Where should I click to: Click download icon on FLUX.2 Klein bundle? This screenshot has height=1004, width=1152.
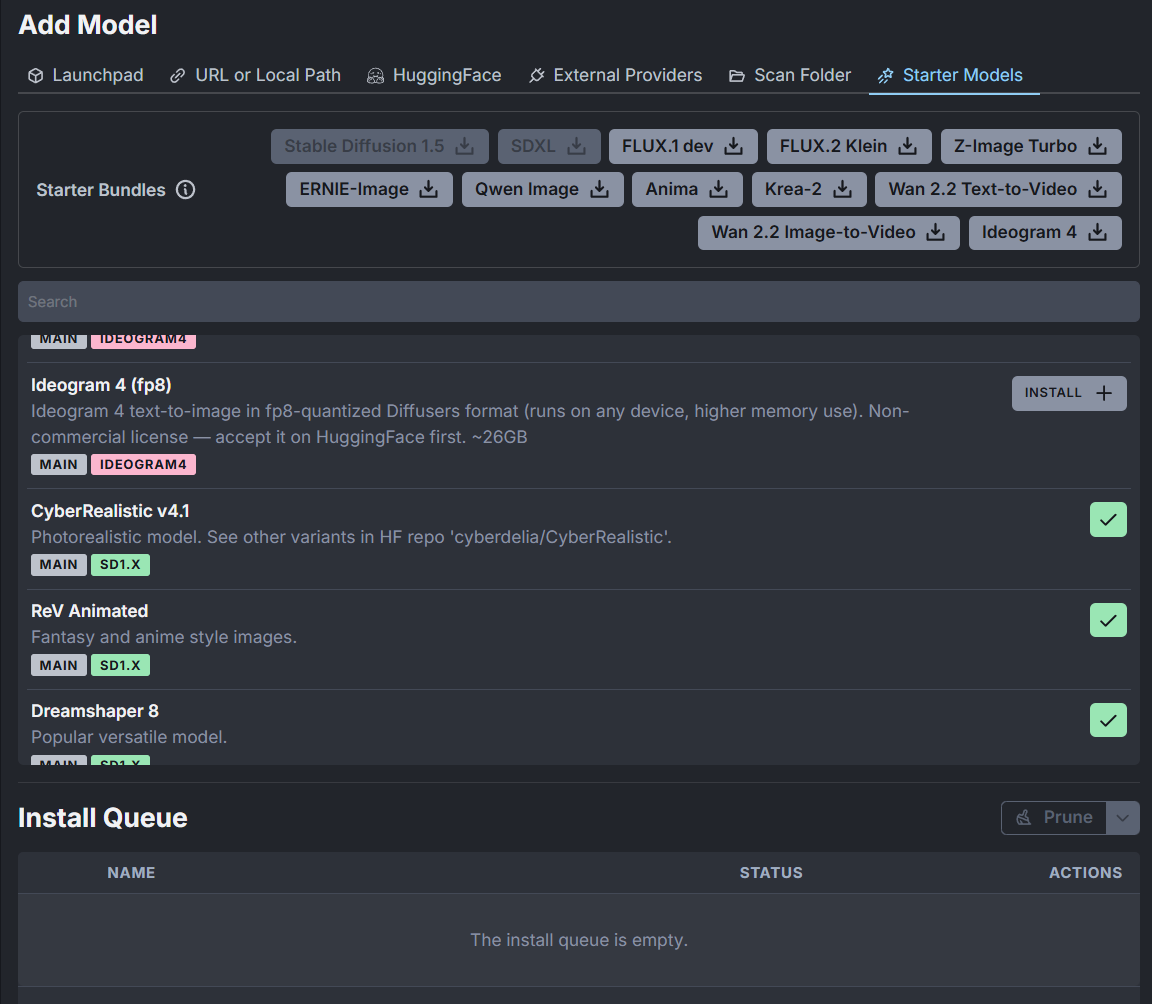click(907, 146)
